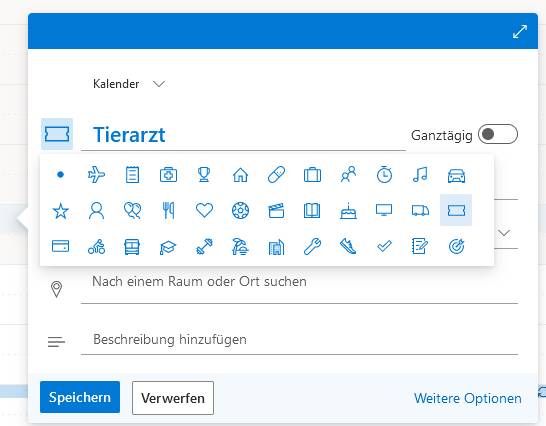This screenshot has width=546, height=426.
Task: Pick the wrench icon
Action: (x=312, y=247)
